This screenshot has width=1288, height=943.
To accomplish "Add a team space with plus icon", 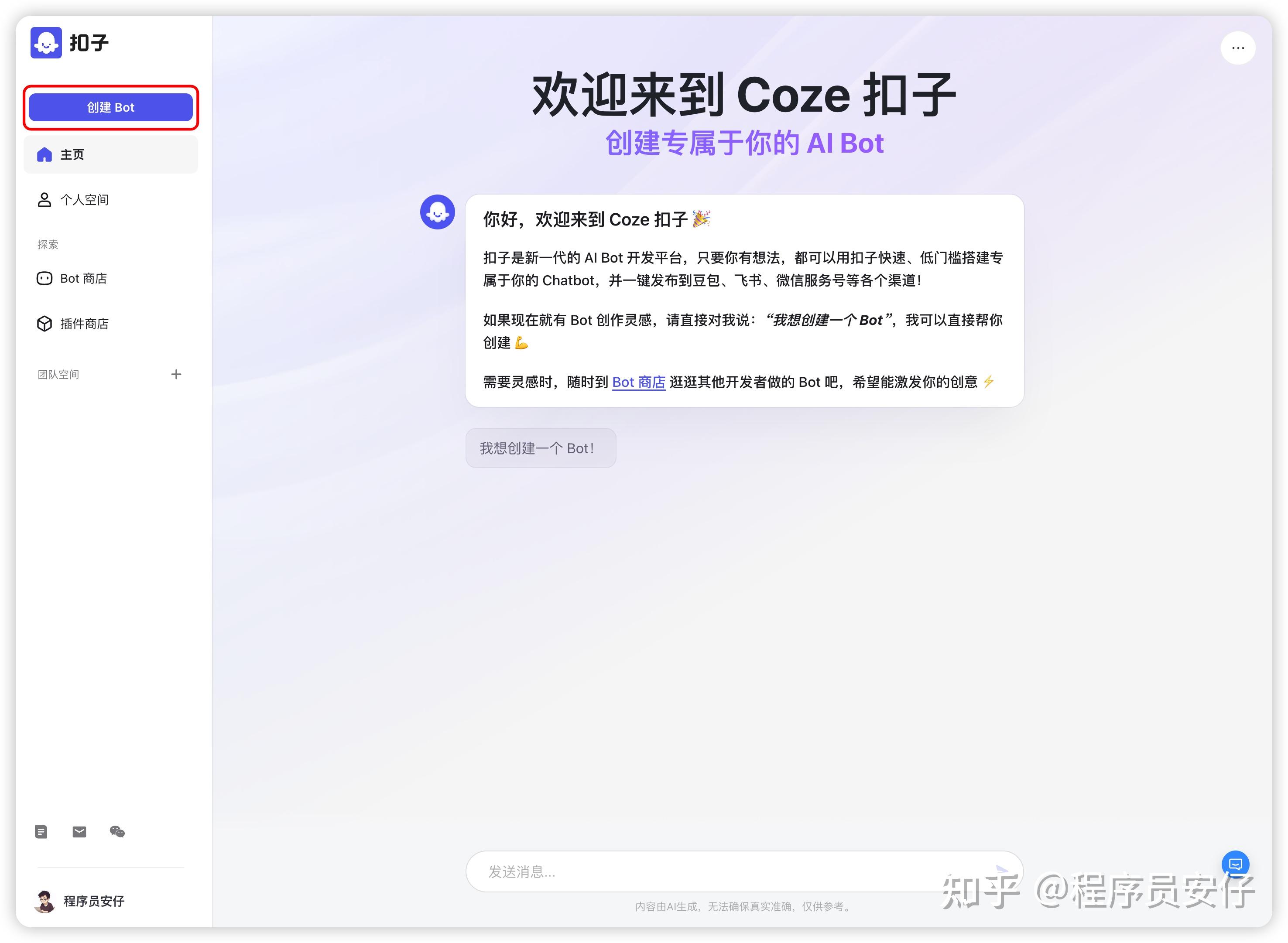I will (x=176, y=375).
